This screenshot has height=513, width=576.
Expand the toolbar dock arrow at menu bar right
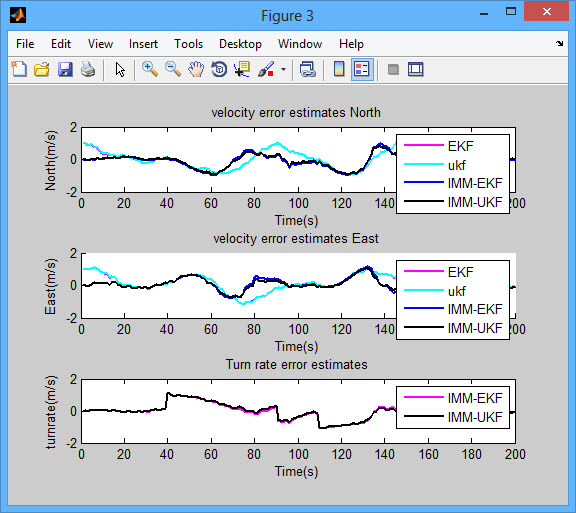pyautogui.click(x=559, y=44)
